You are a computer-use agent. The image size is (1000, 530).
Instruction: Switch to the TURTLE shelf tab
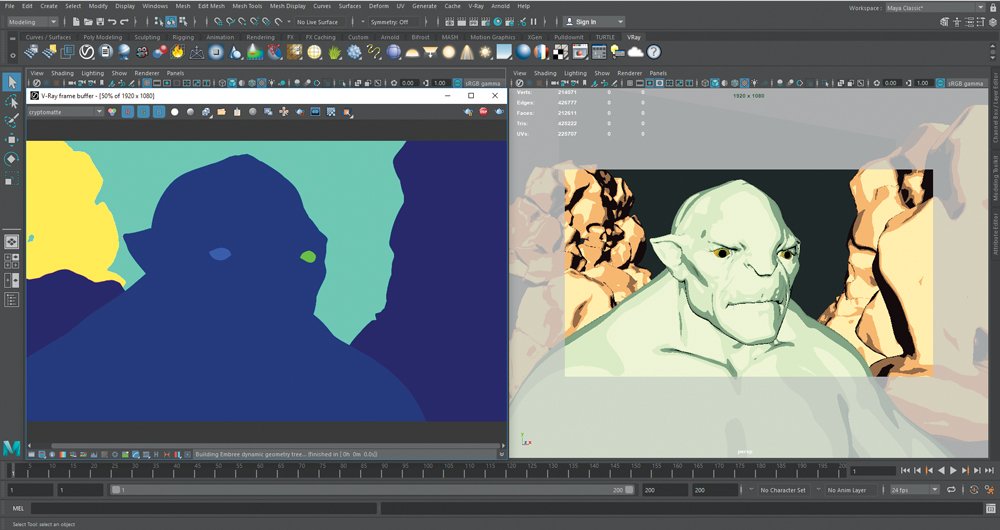coord(605,37)
